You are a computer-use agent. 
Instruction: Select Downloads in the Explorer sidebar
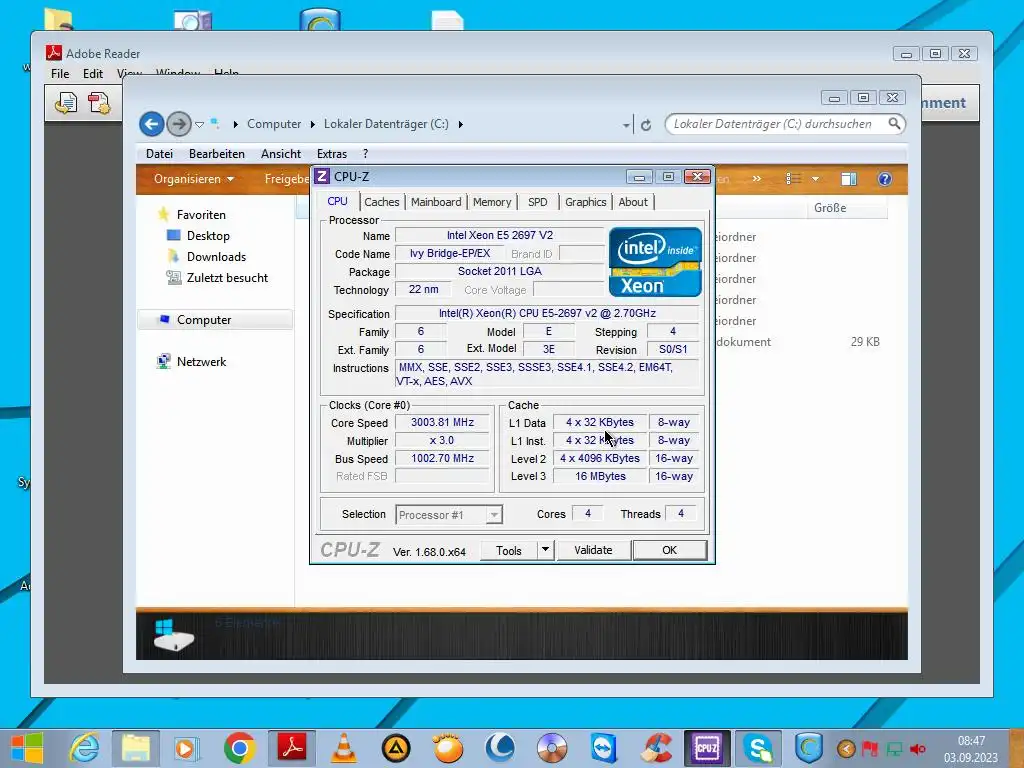coord(216,257)
